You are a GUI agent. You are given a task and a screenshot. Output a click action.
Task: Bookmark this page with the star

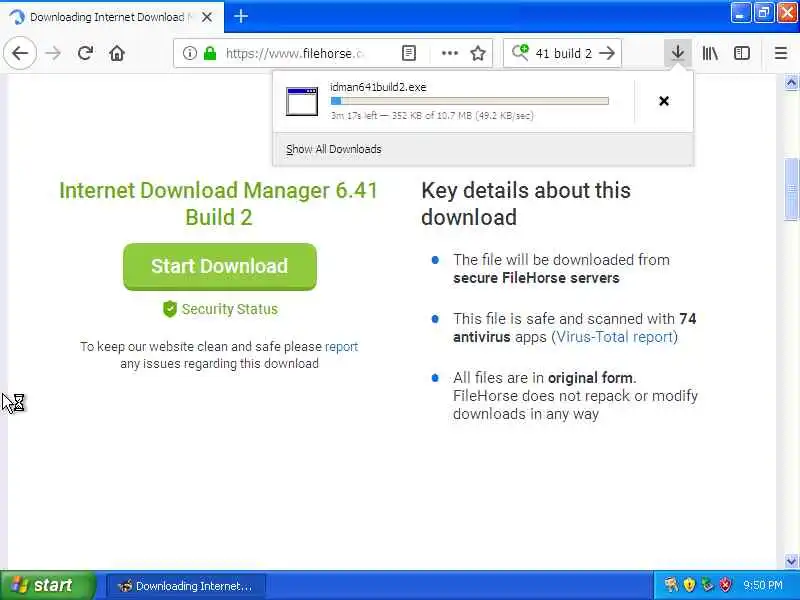coord(478,53)
